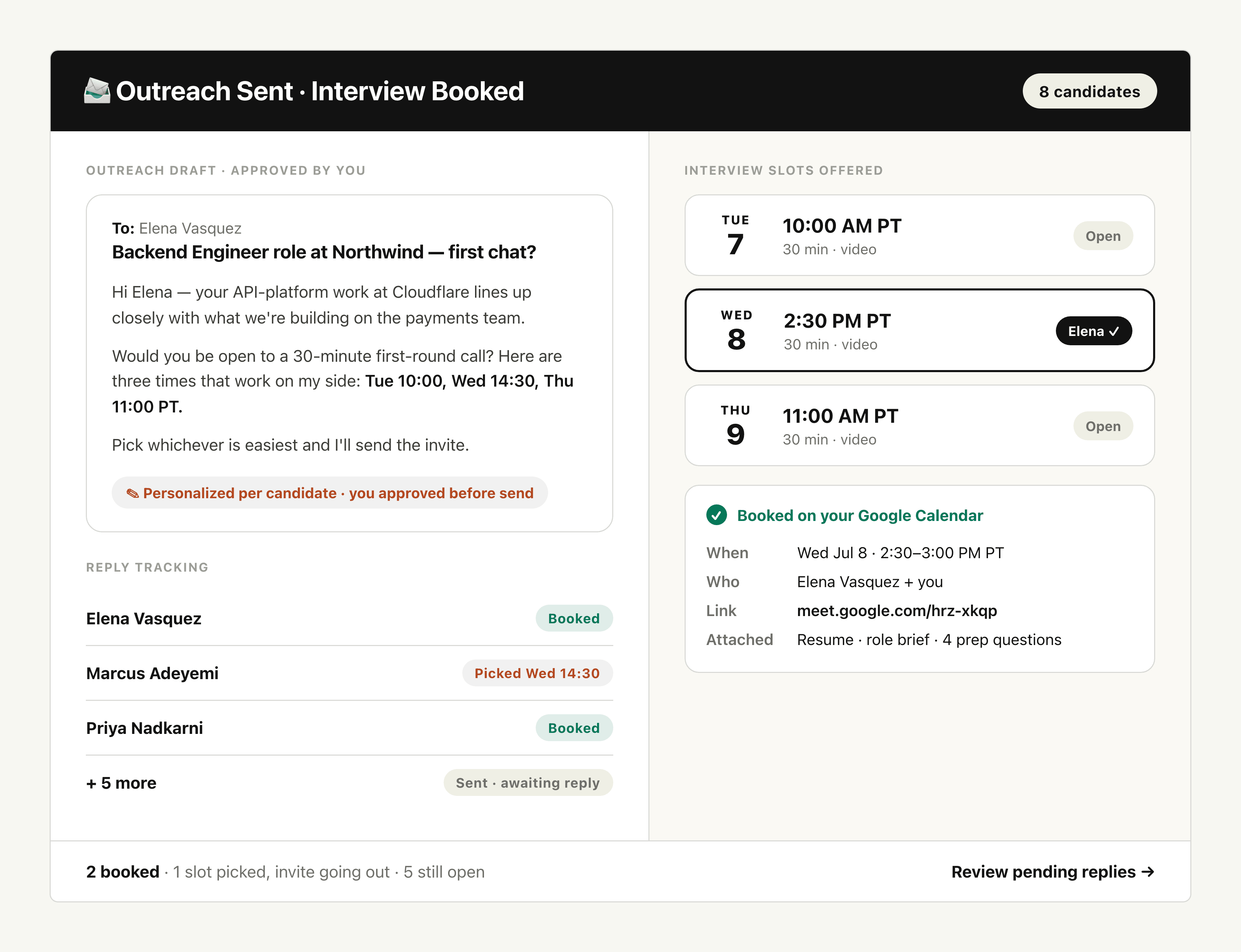Click the envelope icon in header
This screenshot has width=1241, height=952.
[x=97, y=91]
